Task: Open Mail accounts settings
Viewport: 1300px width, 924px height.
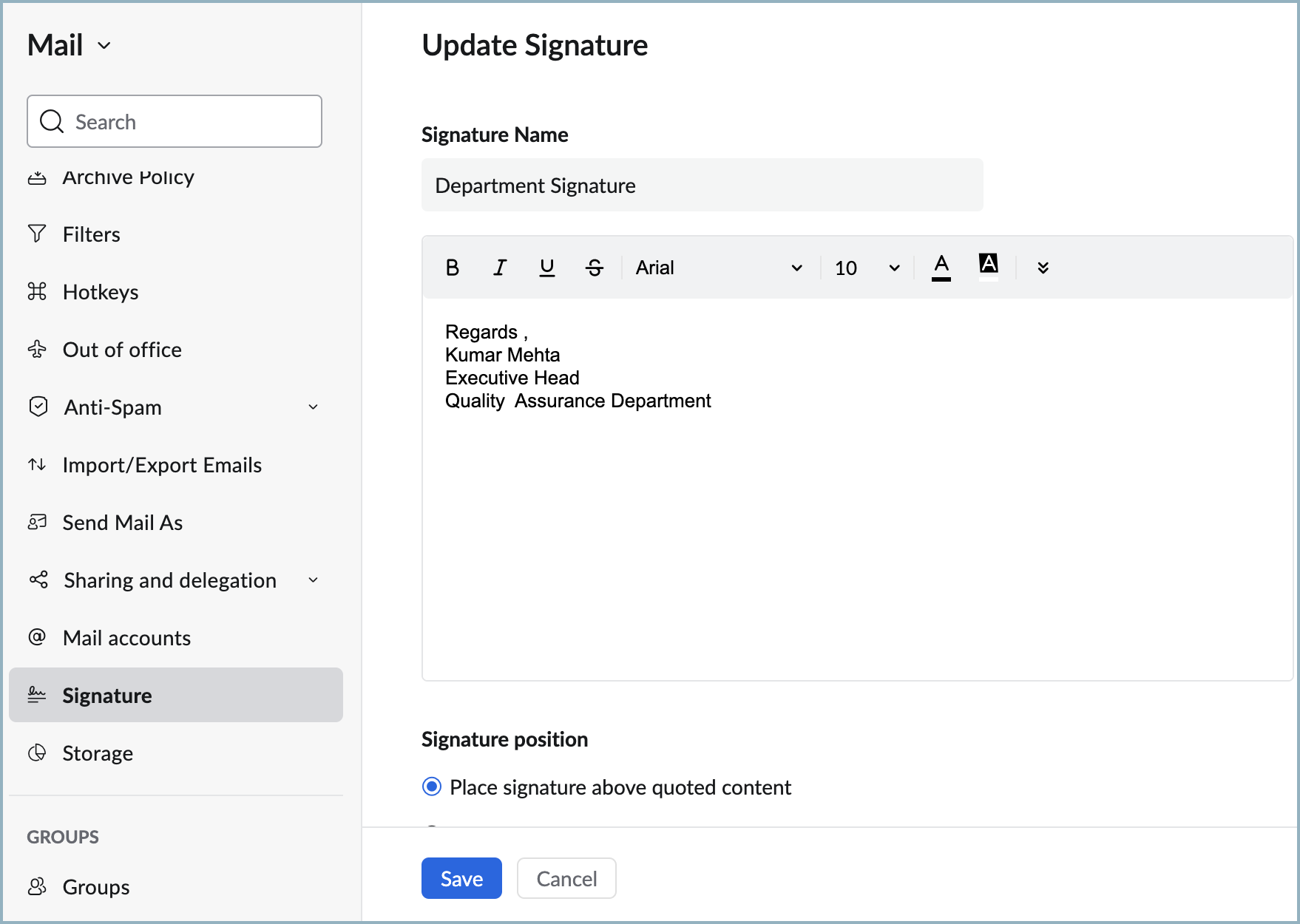Action: pos(126,638)
